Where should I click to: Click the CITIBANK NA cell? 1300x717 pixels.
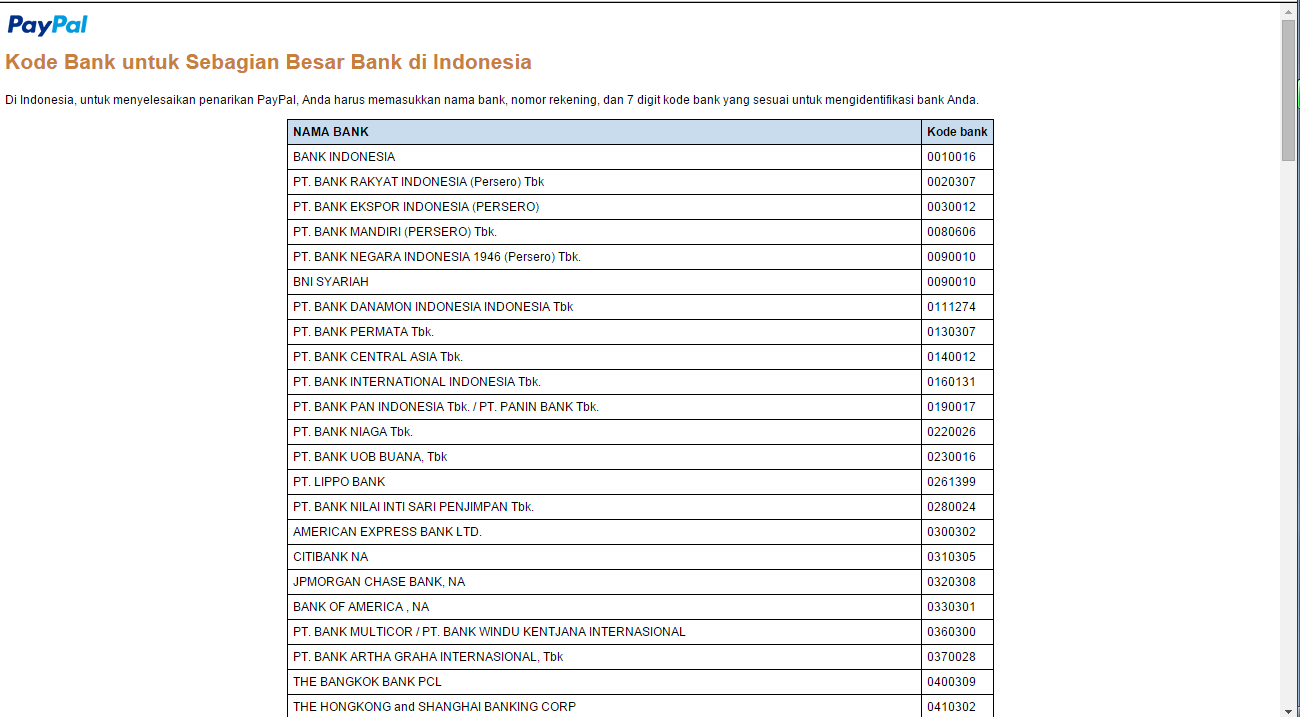[604, 557]
